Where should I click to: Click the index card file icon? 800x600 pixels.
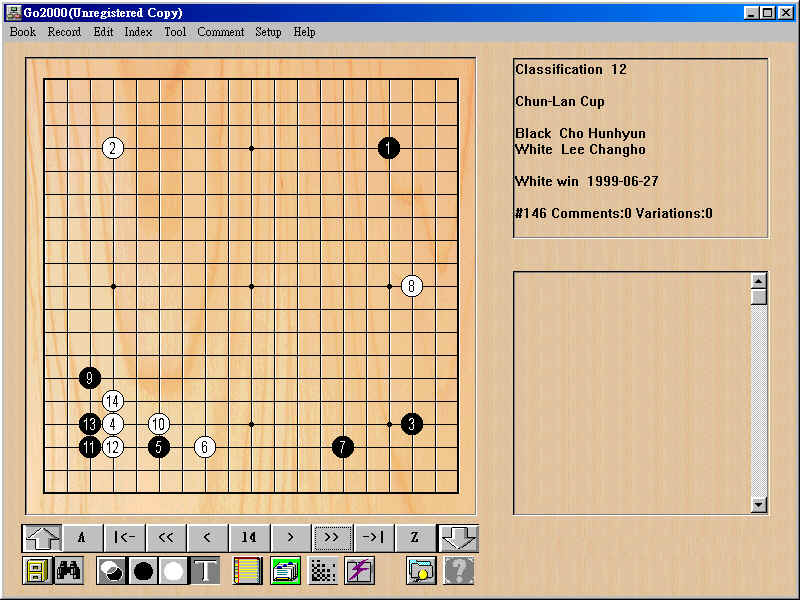point(285,570)
